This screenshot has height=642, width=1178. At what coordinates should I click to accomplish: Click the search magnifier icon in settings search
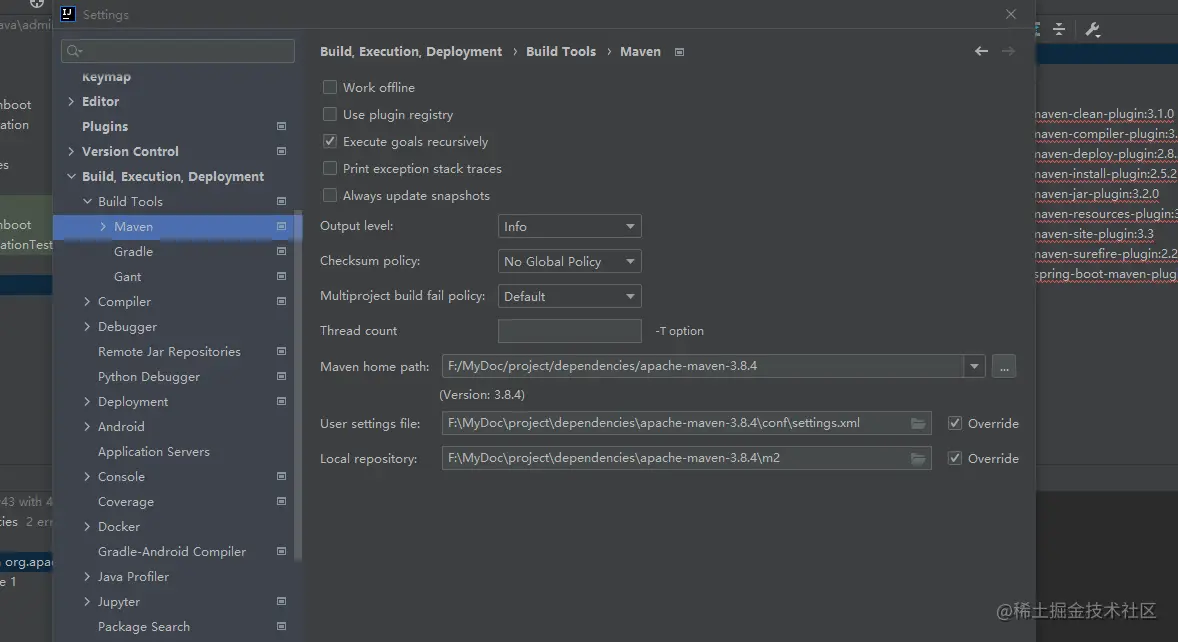pos(74,51)
